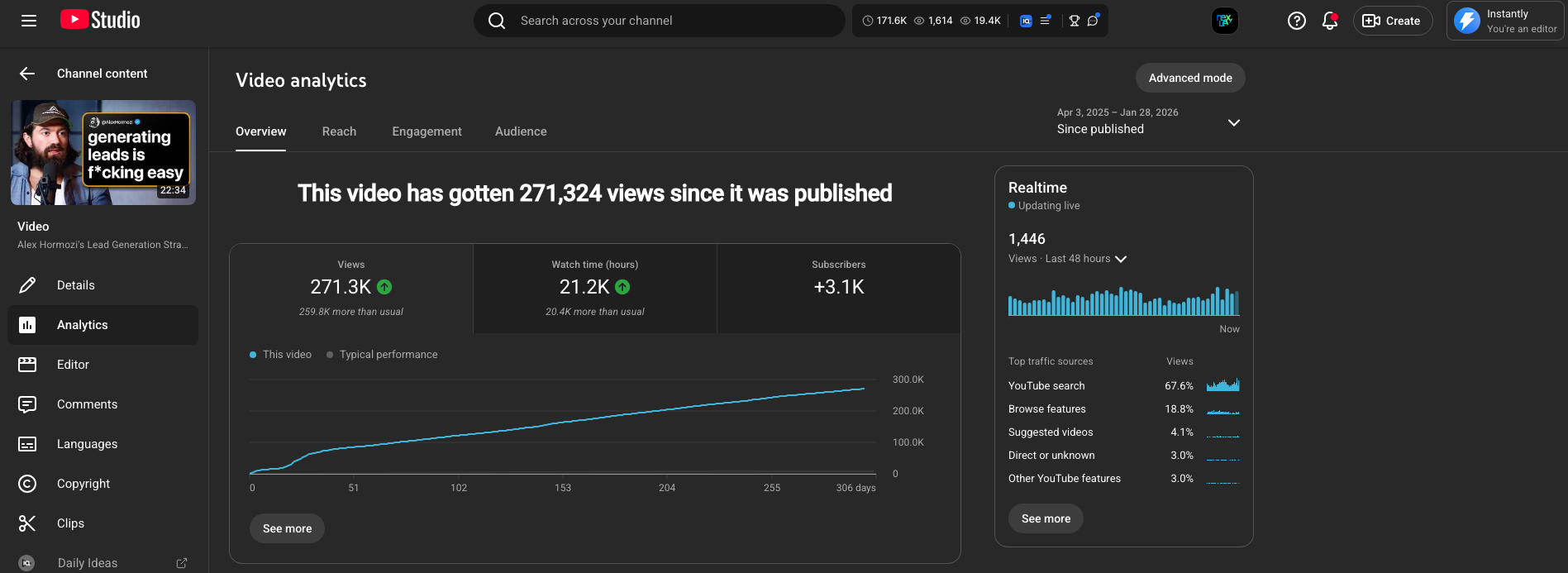
Task: Open the notifications bell
Action: pyautogui.click(x=1329, y=21)
